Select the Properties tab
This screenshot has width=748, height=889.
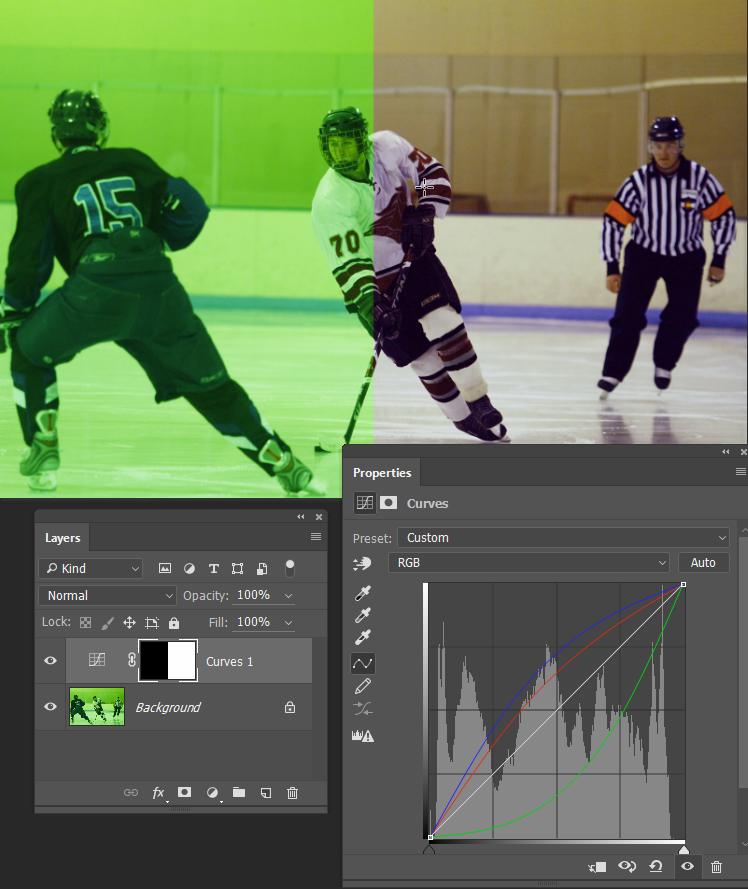pyautogui.click(x=382, y=473)
